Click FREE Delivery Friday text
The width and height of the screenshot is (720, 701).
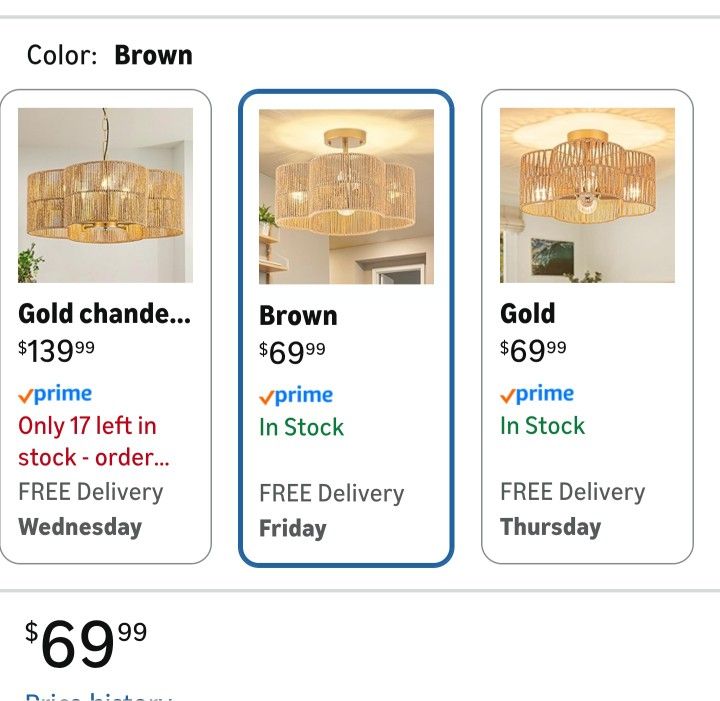pos(331,510)
